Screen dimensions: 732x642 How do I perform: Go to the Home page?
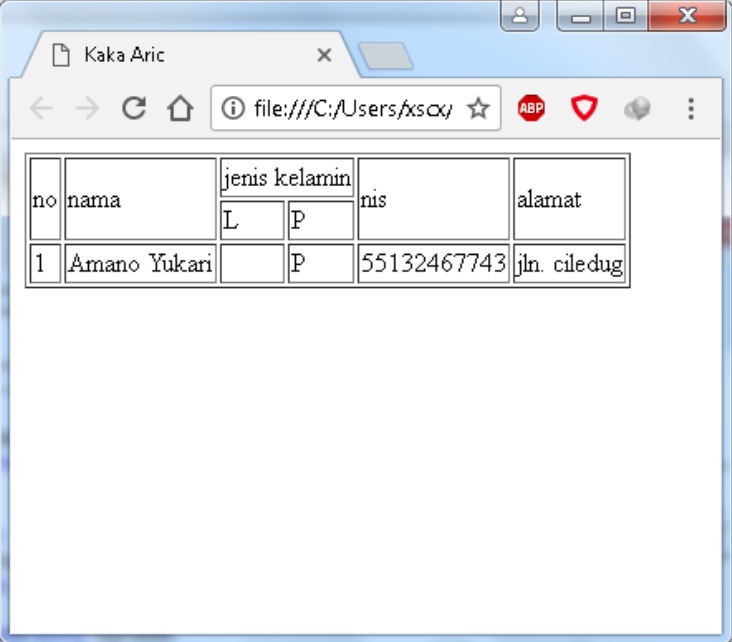pyautogui.click(x=180, y=108)
